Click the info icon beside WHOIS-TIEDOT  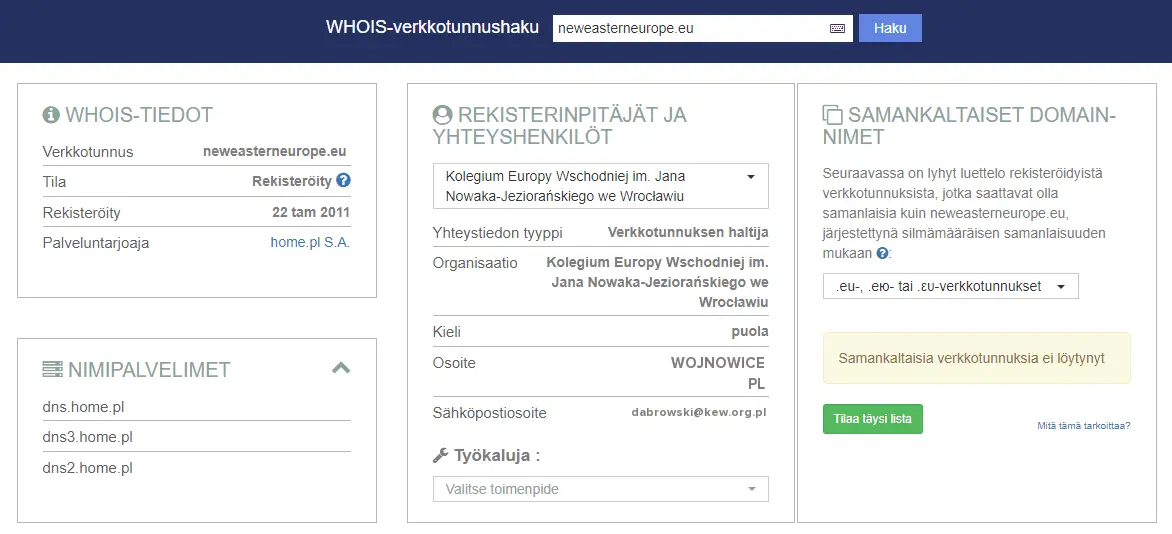point(51,114)
